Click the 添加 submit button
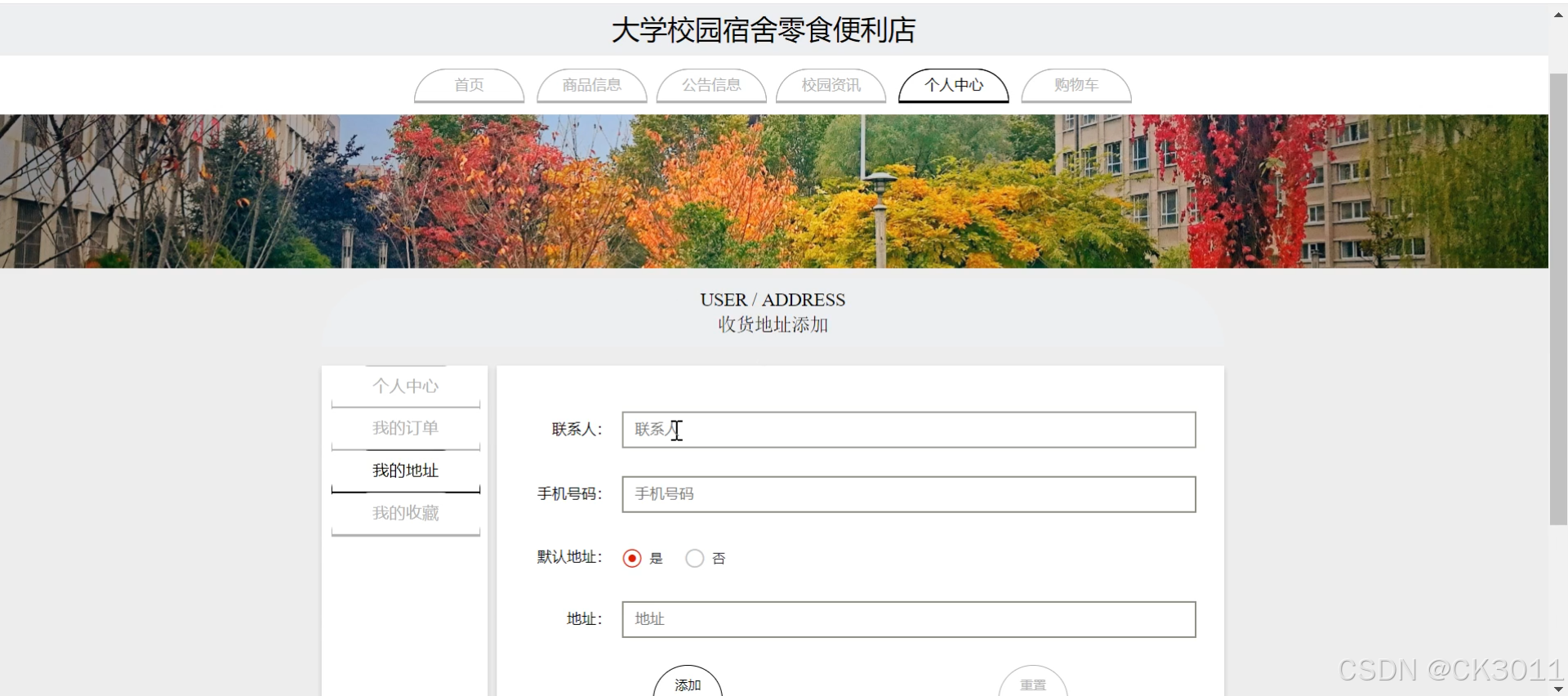Viewport: 1568px width, 696px height. 688,682
